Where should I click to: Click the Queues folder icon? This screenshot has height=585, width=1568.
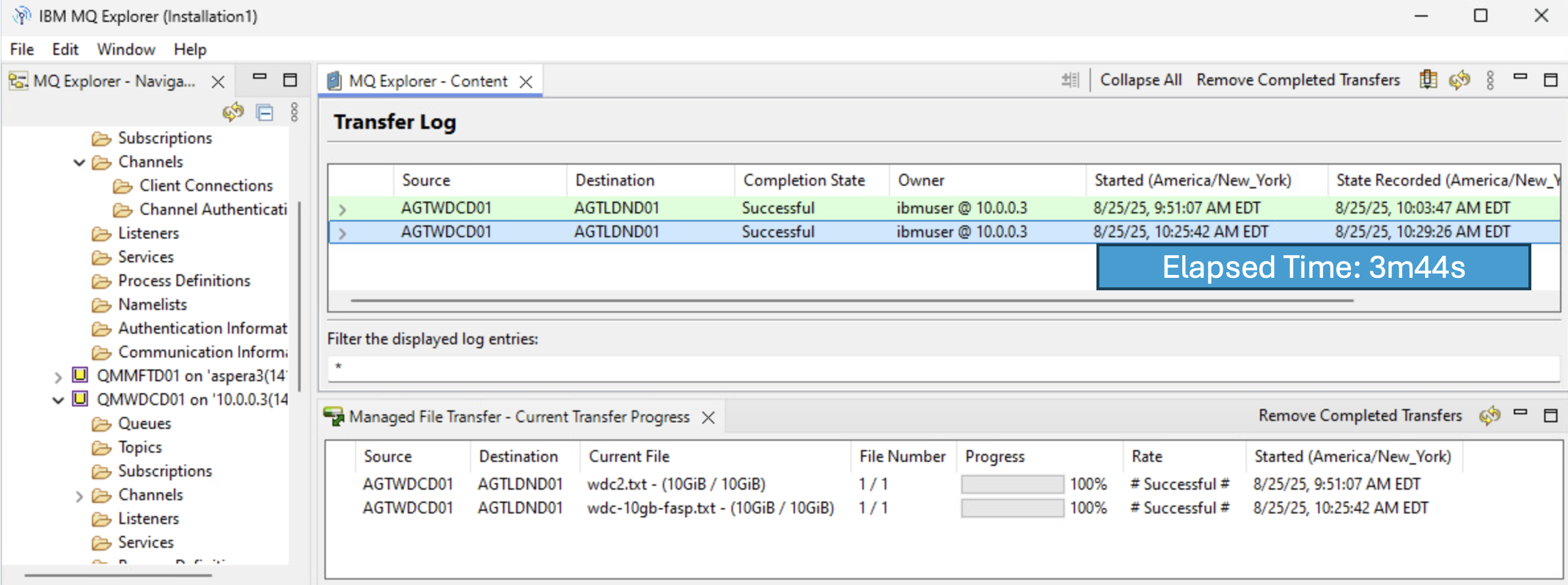click(x=101, y=424)
